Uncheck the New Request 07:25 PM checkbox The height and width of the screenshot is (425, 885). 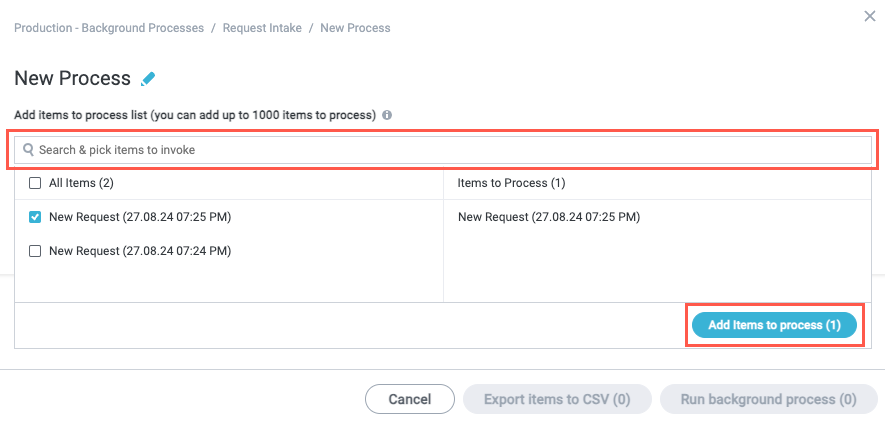[35, 217]
